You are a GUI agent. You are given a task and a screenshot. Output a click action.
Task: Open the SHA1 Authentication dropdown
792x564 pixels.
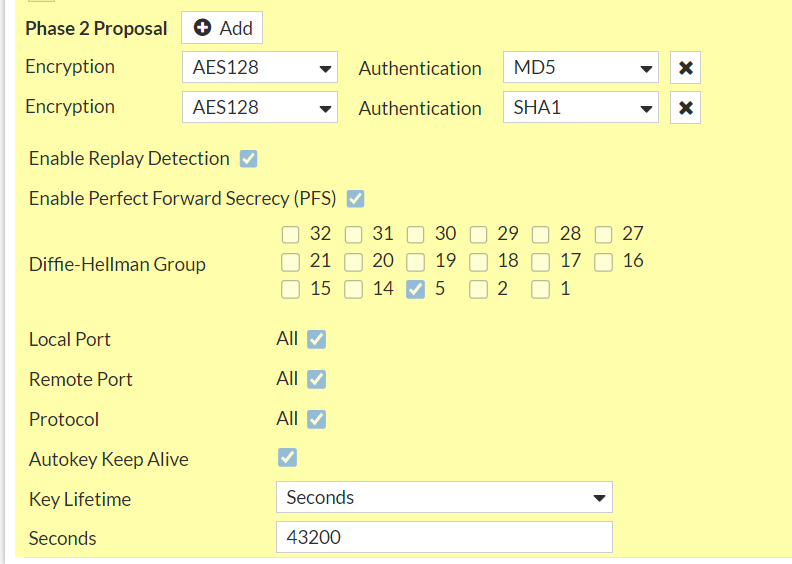(580, 108)
